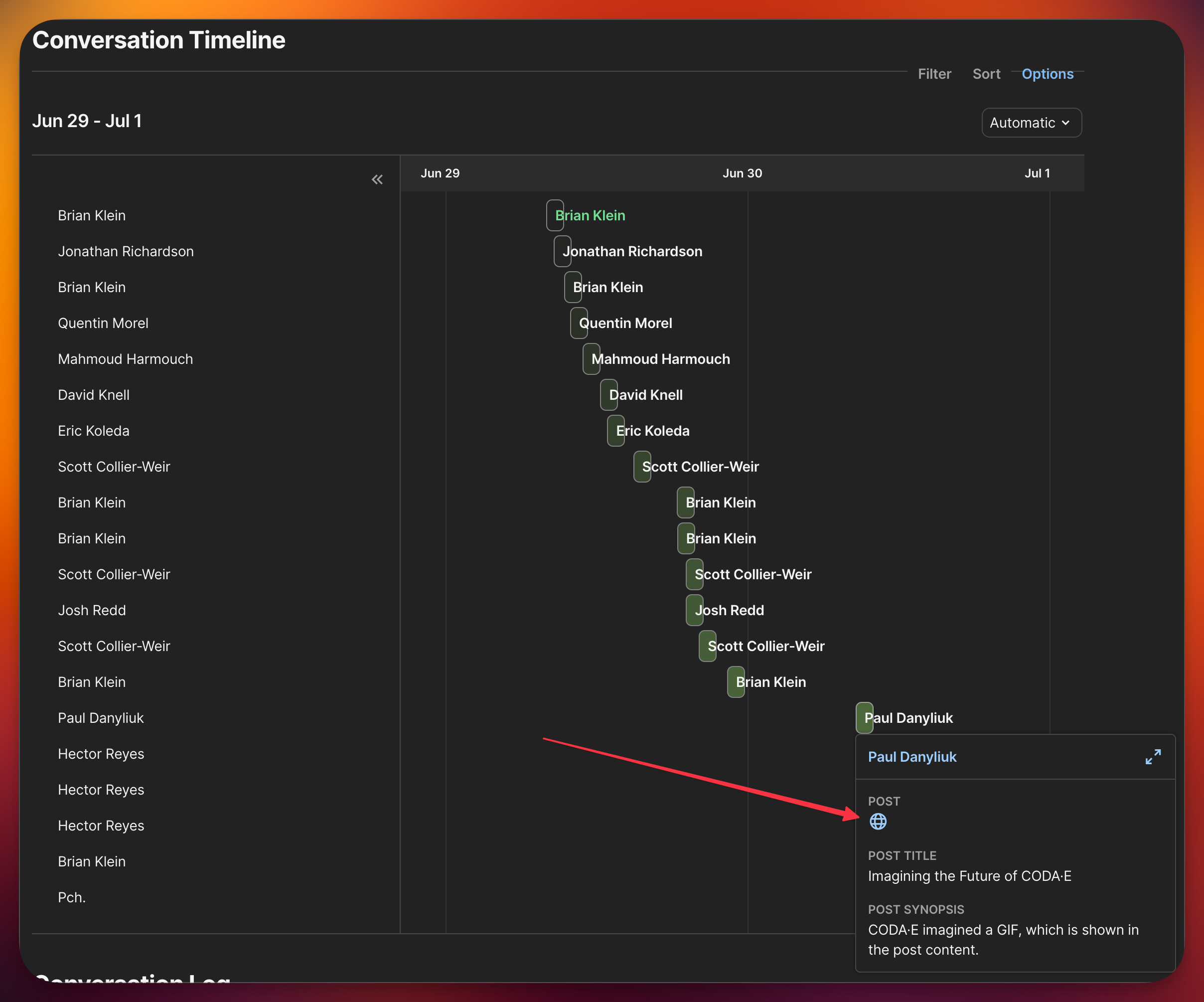Open the Automatic dropdown
The image size is (1204, 1002).
coord(1031,123)
